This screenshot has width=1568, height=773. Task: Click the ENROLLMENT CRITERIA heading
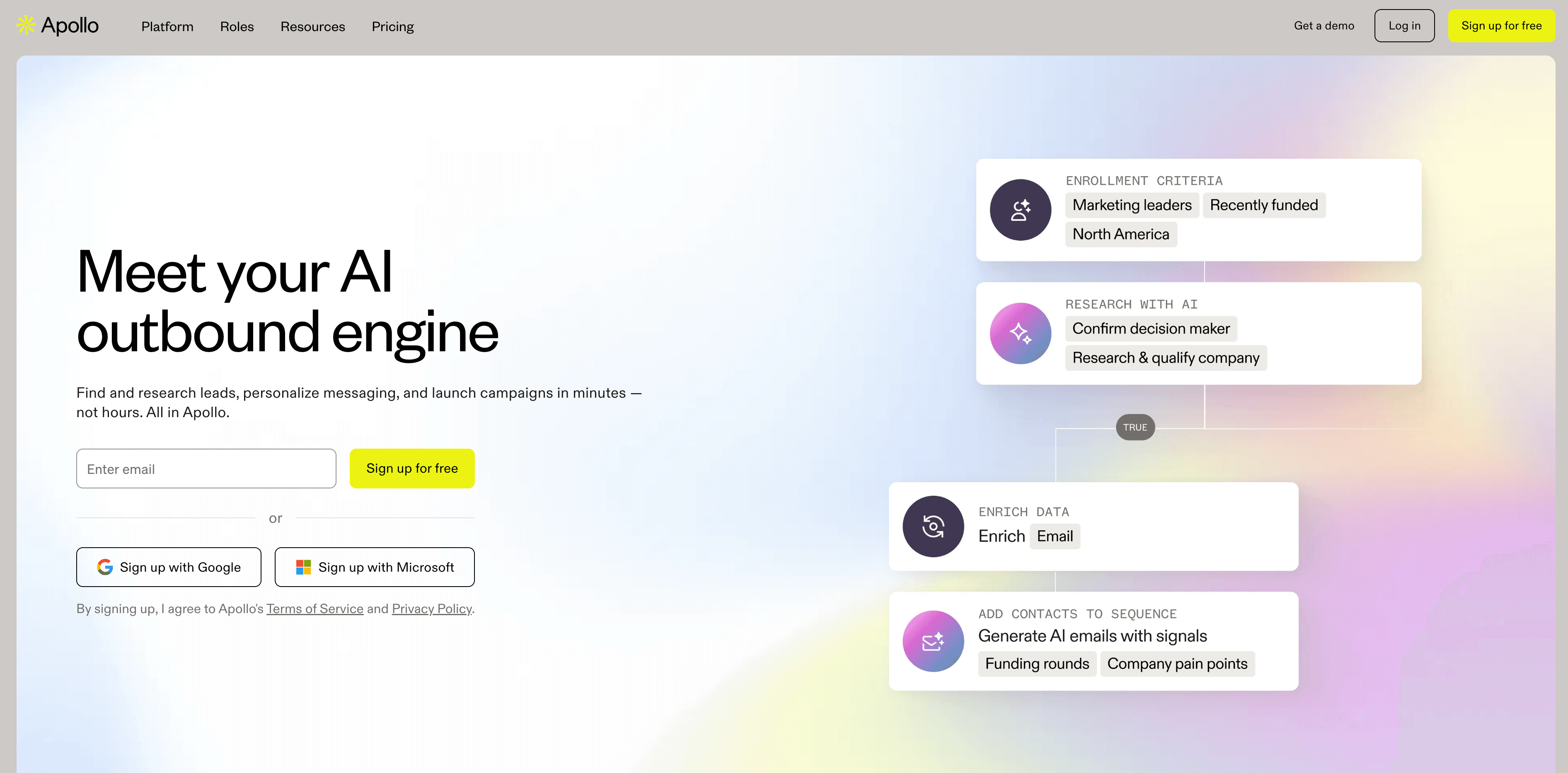pyautogui.click(x=1144, y=181)
